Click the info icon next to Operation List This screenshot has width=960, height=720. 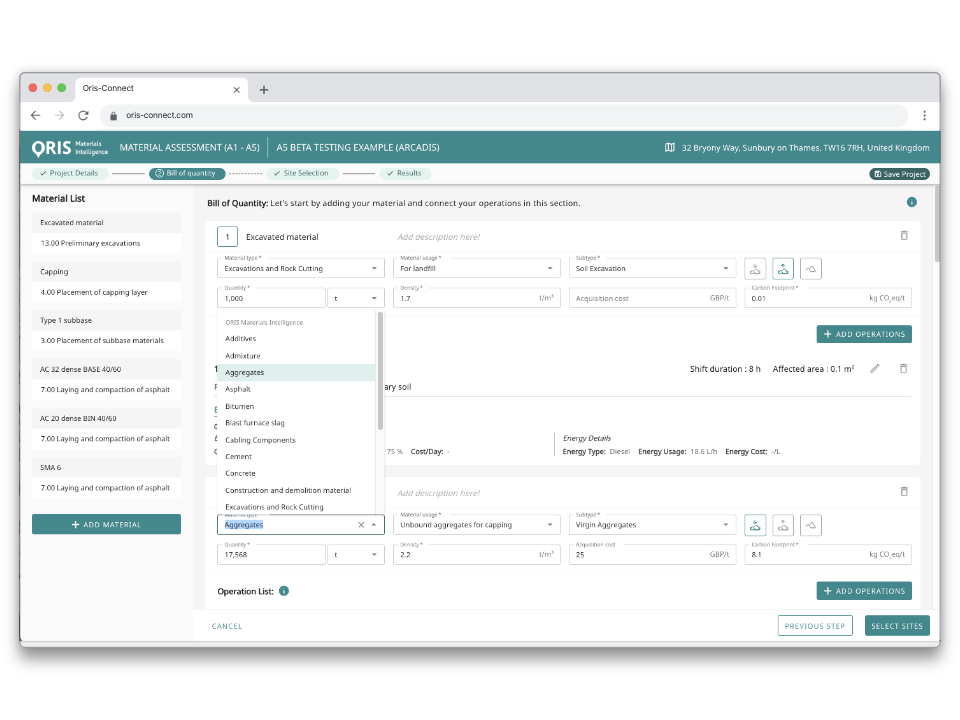(x=284, y=591)
